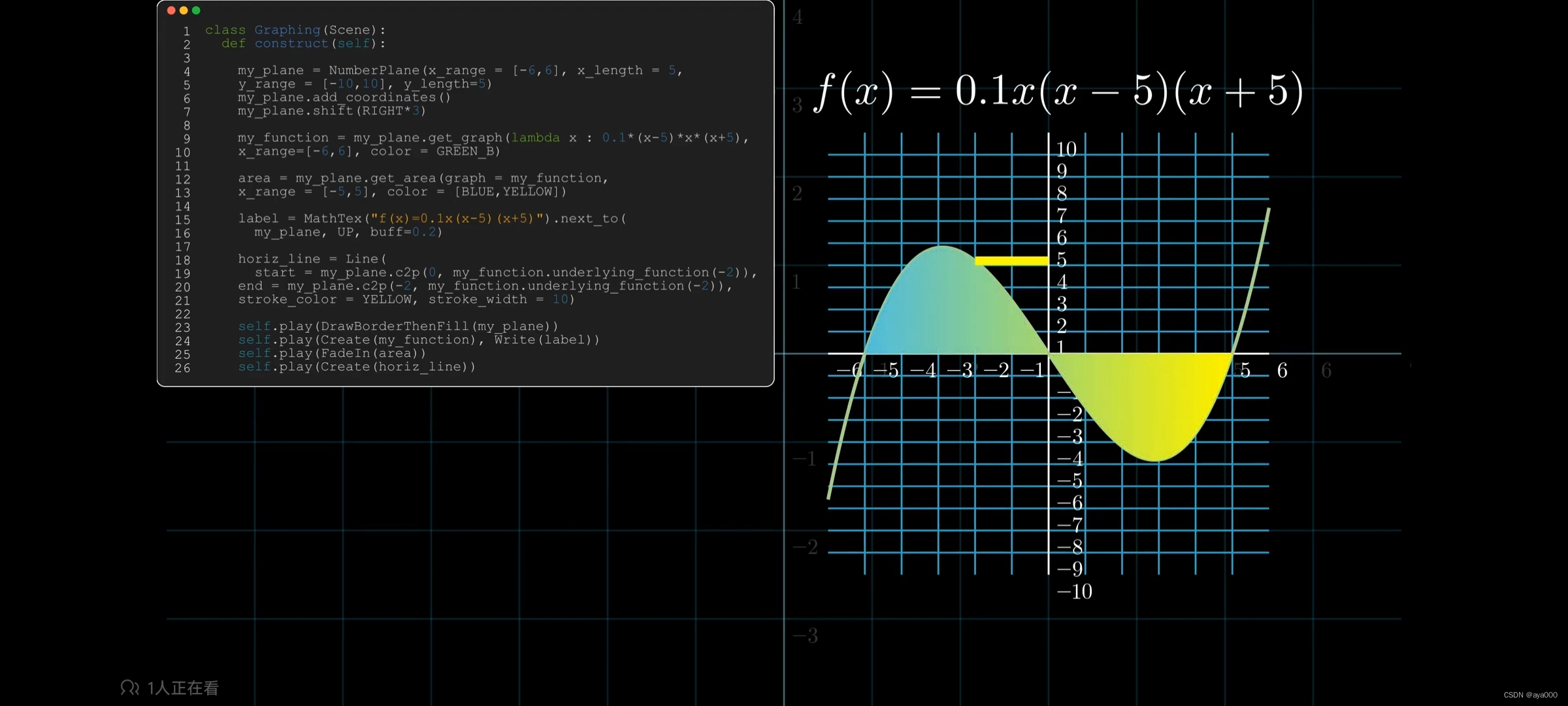
Task: Click the viewers icon beside 1人正在看
Action: [x=129, y=687]
